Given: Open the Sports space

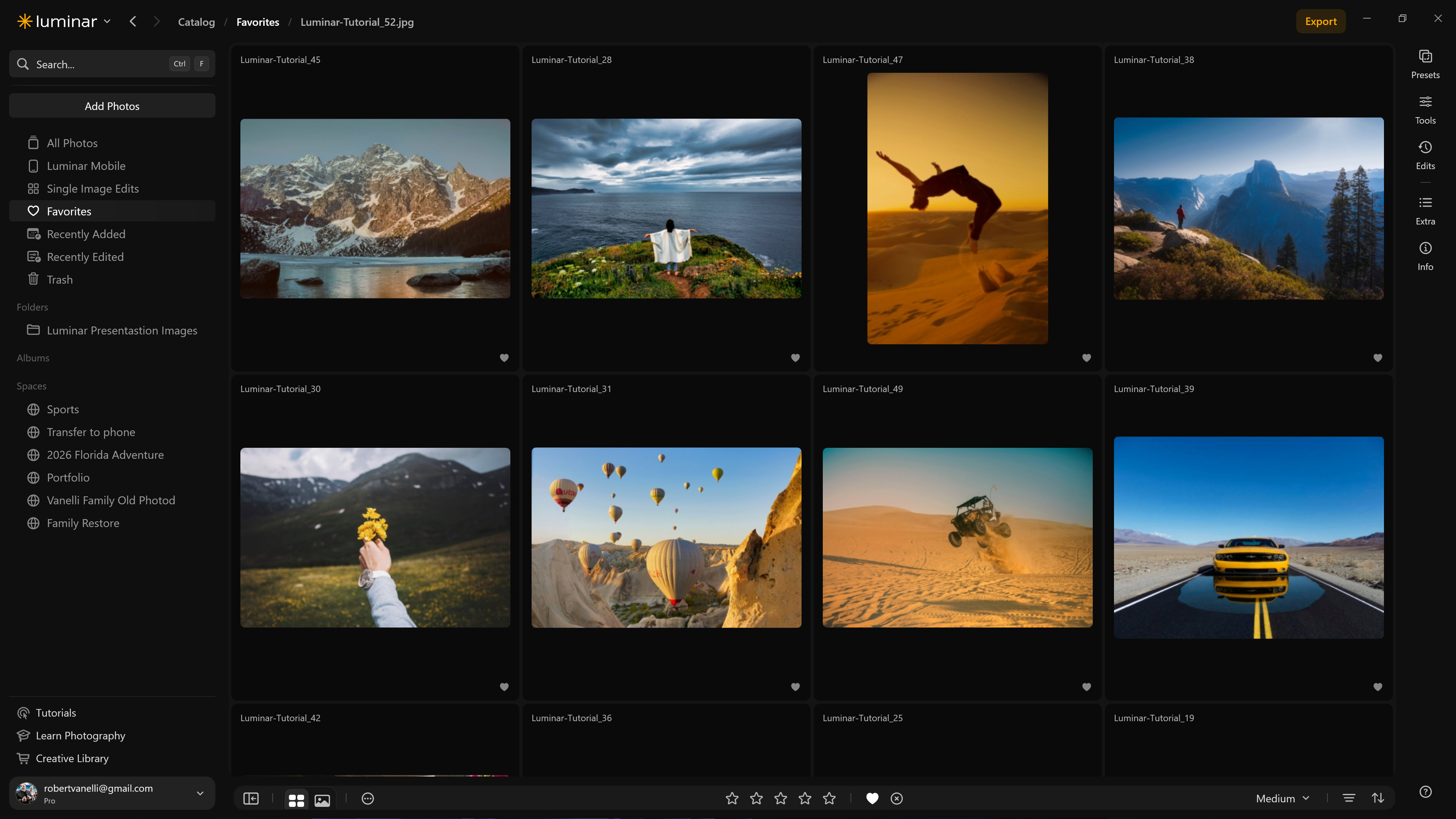Looking at the screenshot, I should [x=112, y=409].
